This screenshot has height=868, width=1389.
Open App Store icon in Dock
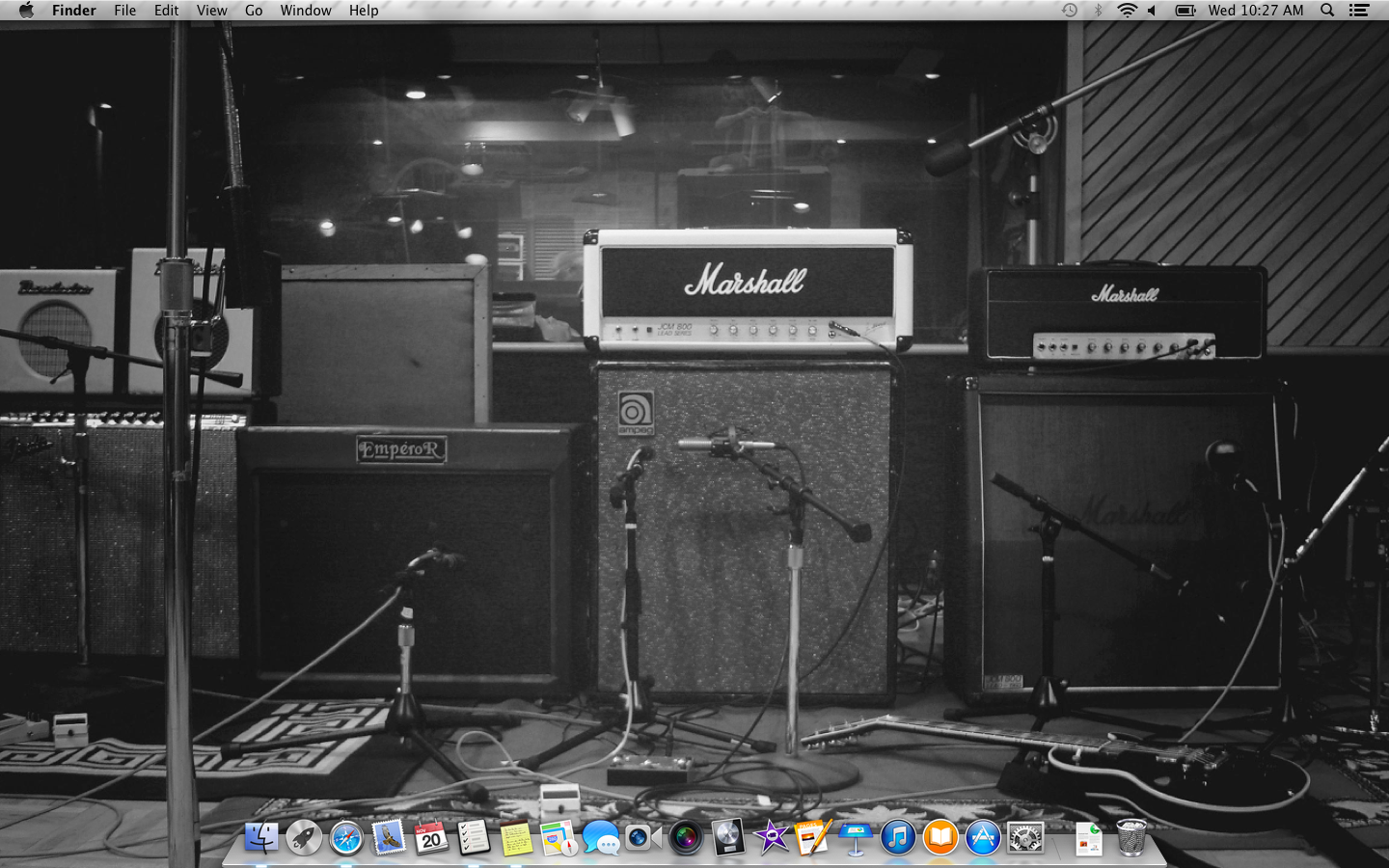click(983, 837)
